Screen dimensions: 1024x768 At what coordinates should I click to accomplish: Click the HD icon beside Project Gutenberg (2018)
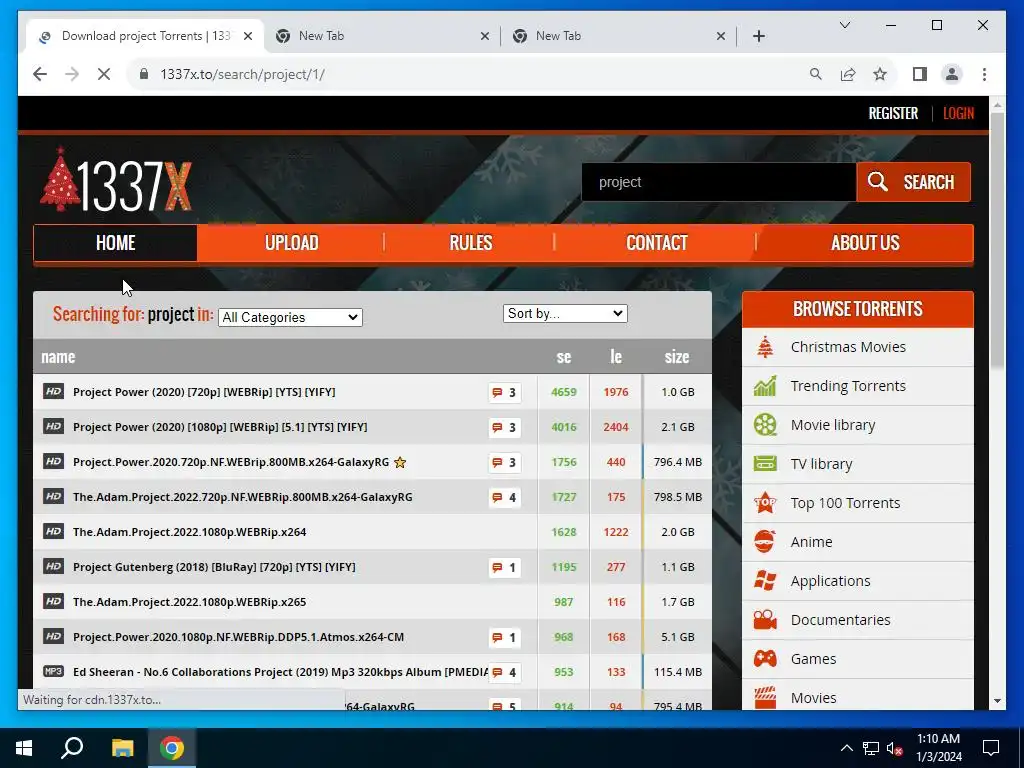click(54, 566)
